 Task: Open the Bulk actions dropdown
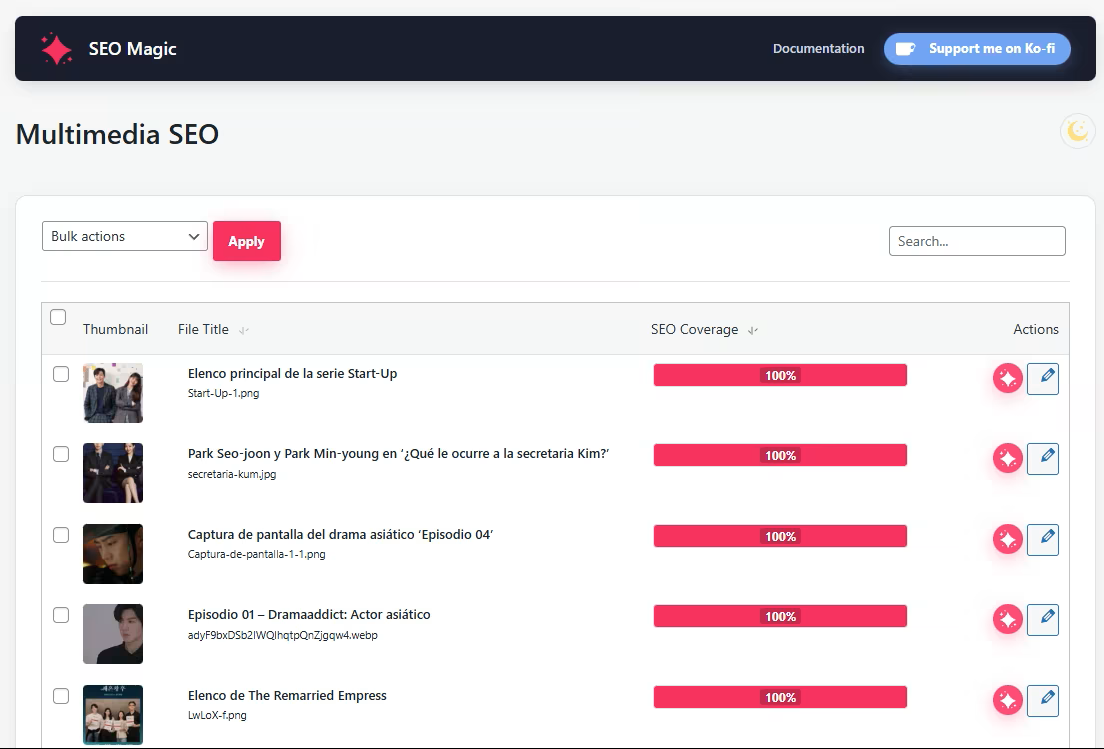click(124, 236)
